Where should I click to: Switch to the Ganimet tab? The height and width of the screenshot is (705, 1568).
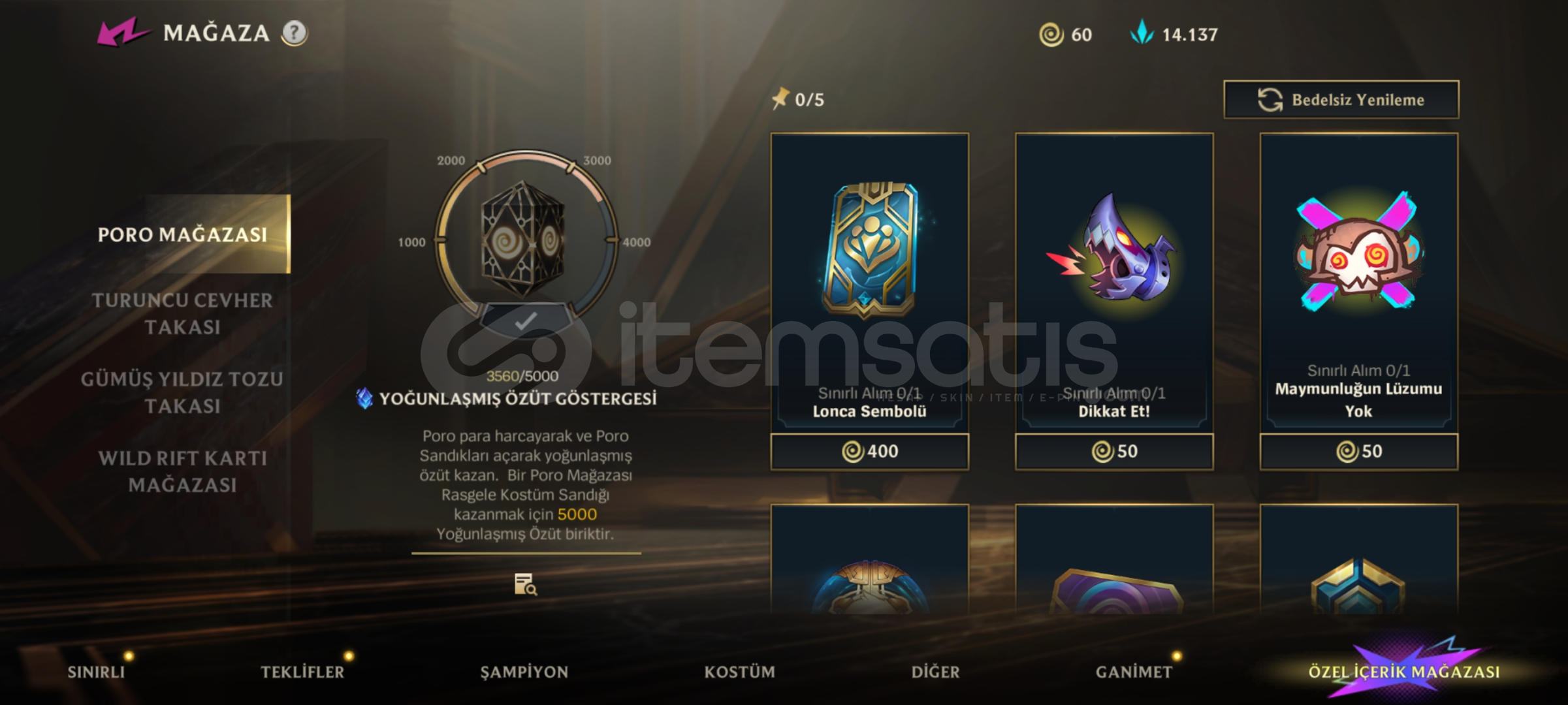1134,672
